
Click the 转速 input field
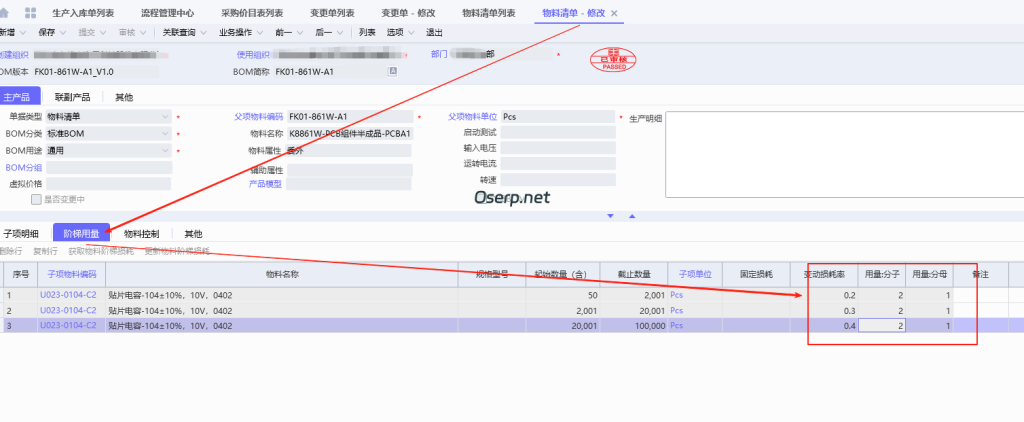click(x=558, y=180)
